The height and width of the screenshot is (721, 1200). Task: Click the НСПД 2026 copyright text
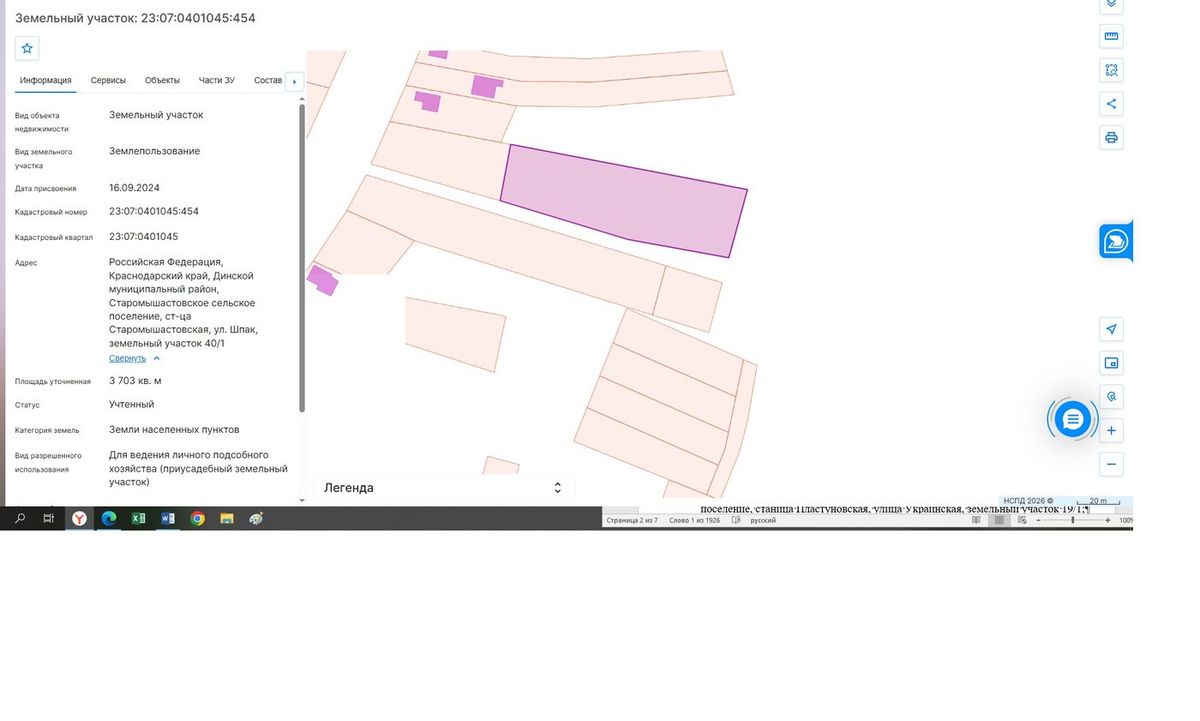[1028, 501]
